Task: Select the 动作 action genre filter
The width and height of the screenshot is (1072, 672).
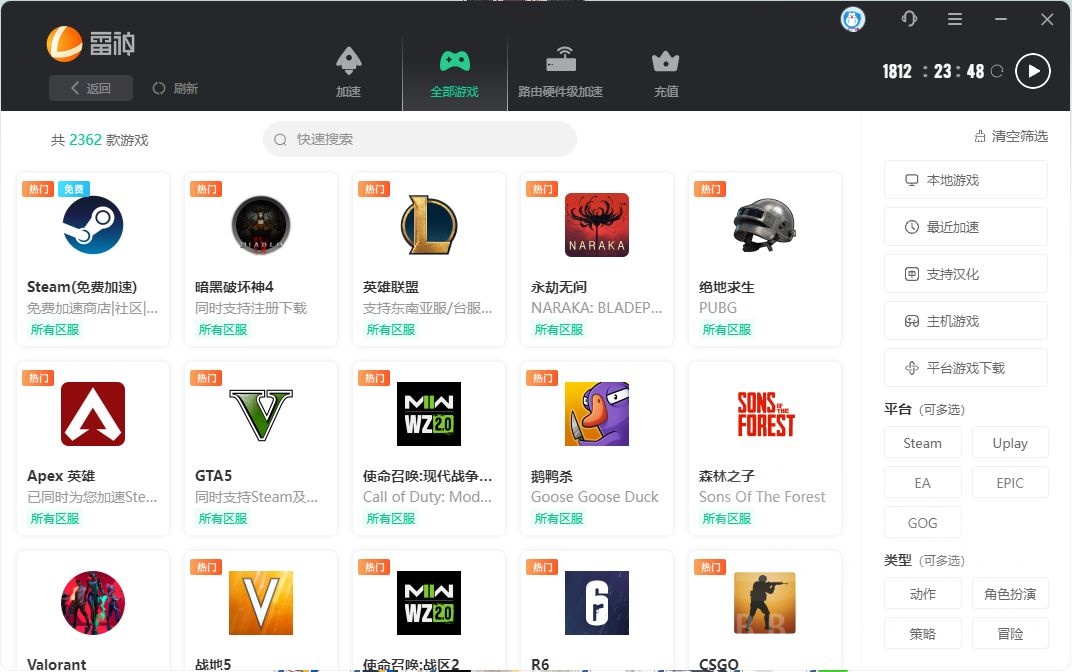Action: tap(922, 593)
